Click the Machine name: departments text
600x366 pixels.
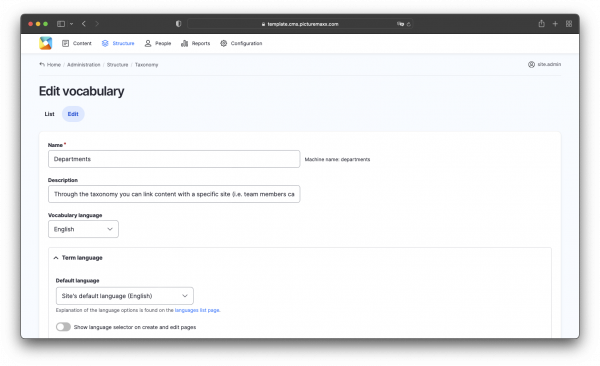pos(338,159)
